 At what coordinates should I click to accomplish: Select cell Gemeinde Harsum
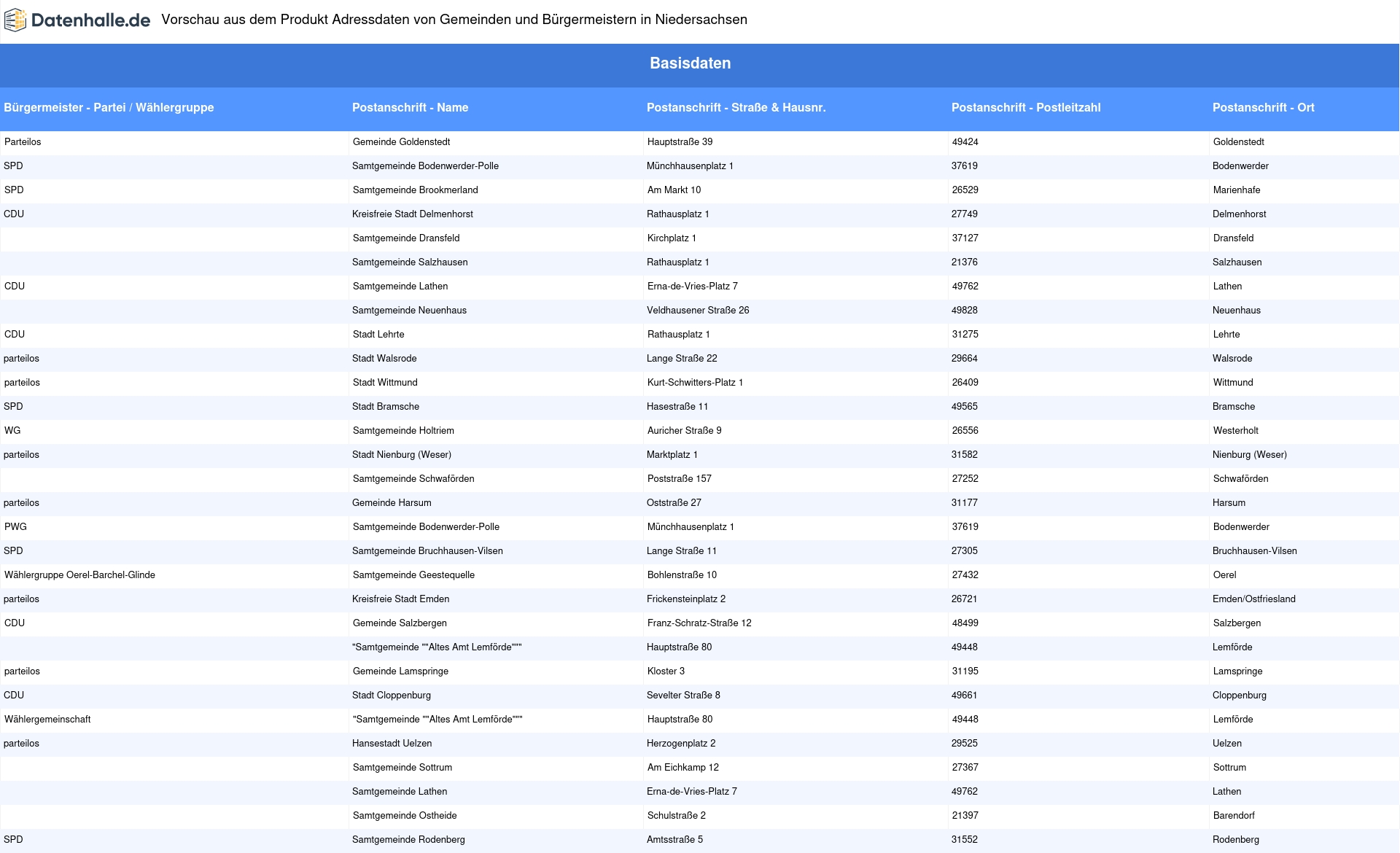[391, 503]
